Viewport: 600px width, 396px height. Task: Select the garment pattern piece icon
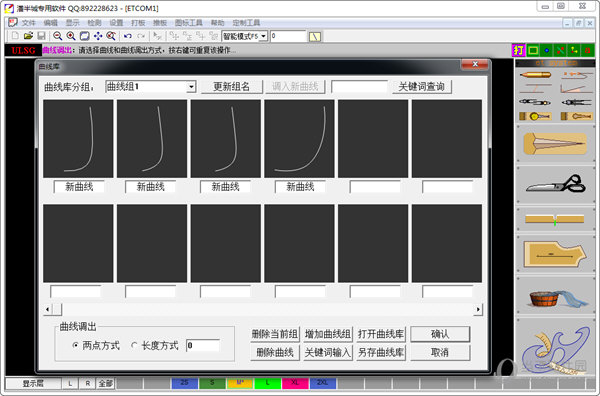click(x=555, y=254)
